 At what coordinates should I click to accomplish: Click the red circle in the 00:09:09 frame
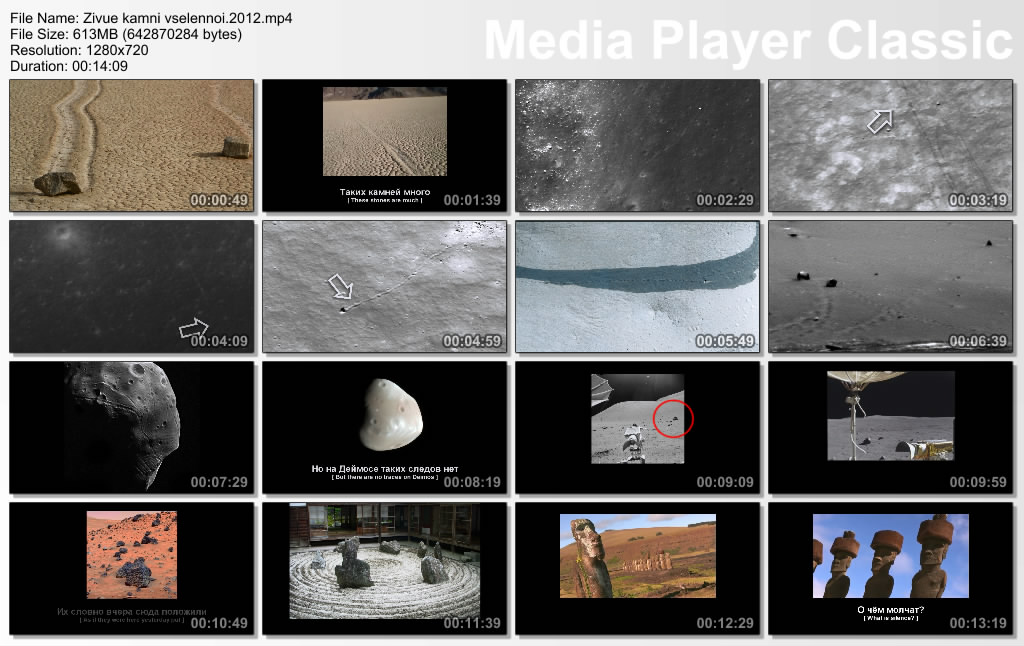coord(672,416)
